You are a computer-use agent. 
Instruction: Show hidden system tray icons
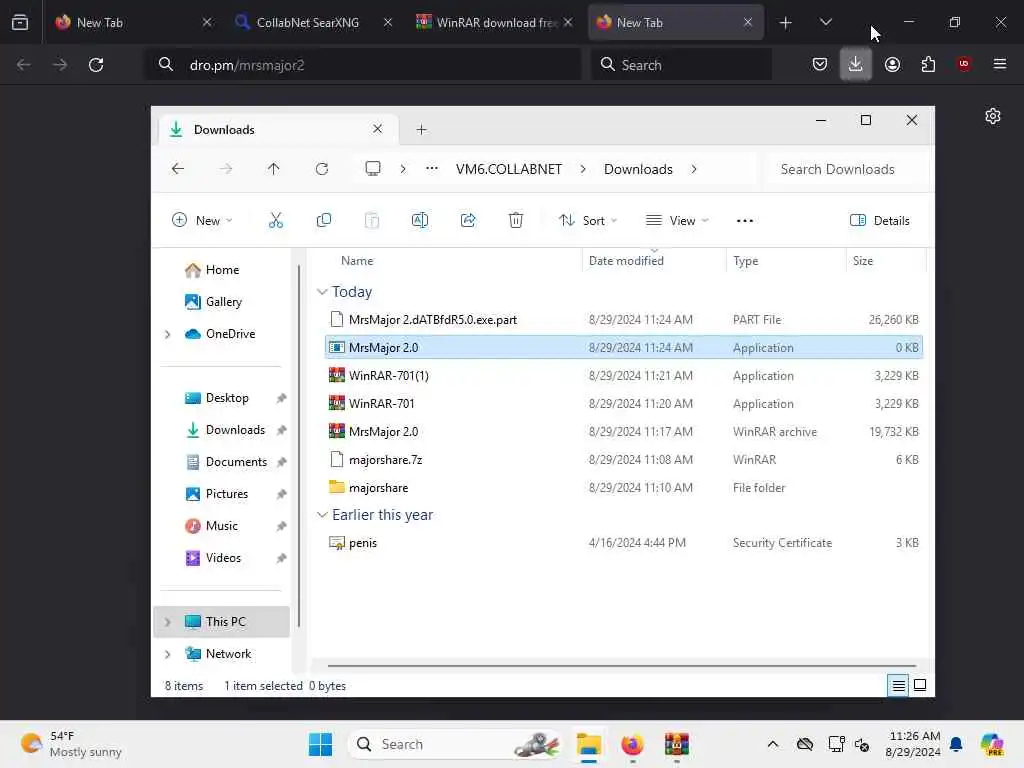pyautogui.click(x=773, y=744)
